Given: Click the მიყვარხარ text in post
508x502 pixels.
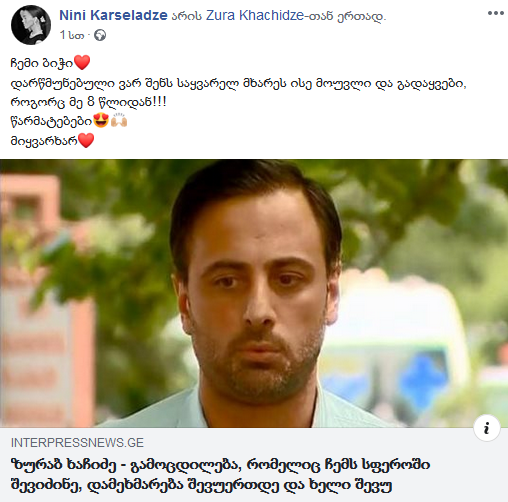Looking at the screenshot, I should (44, 141).
